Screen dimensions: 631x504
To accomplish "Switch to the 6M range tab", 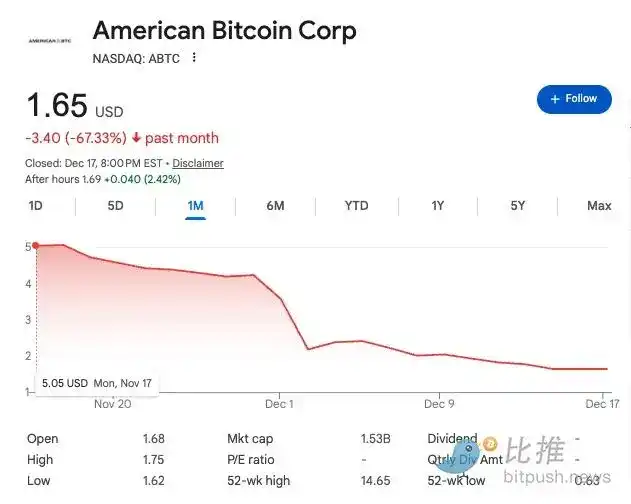I will [275, 206].
